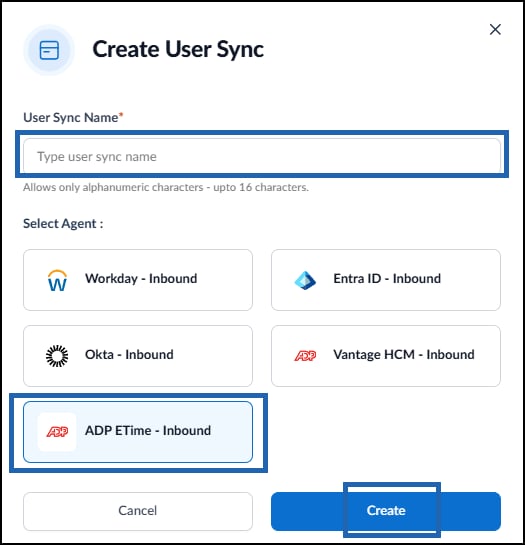Click the 'Select Agent :' label
Image resolution: width=525 pixels, height=545 pixels.
pos(63,223)
